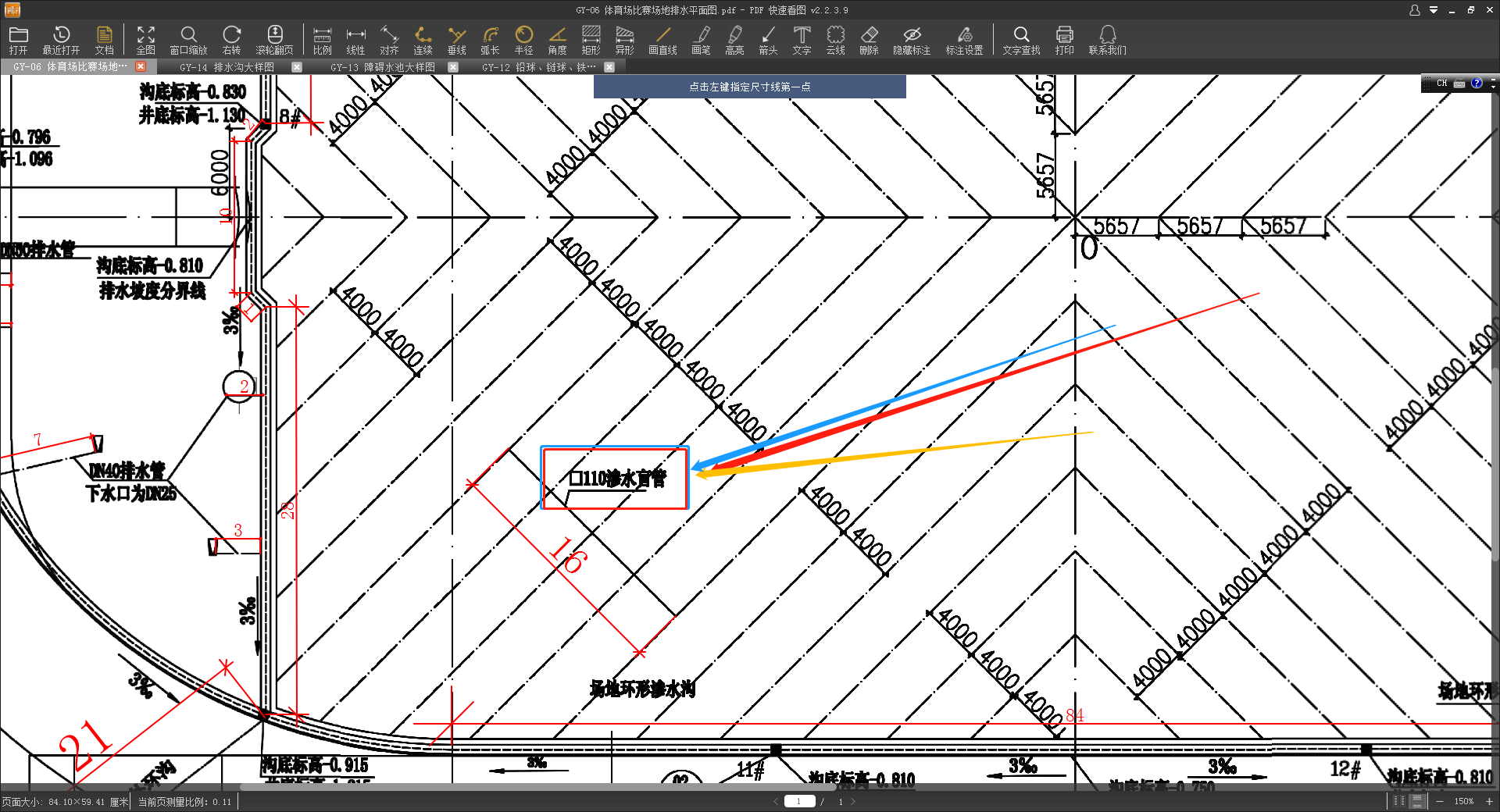
Task: Select the 对齐 aligned dimension tool
Action: pos(389,40)
